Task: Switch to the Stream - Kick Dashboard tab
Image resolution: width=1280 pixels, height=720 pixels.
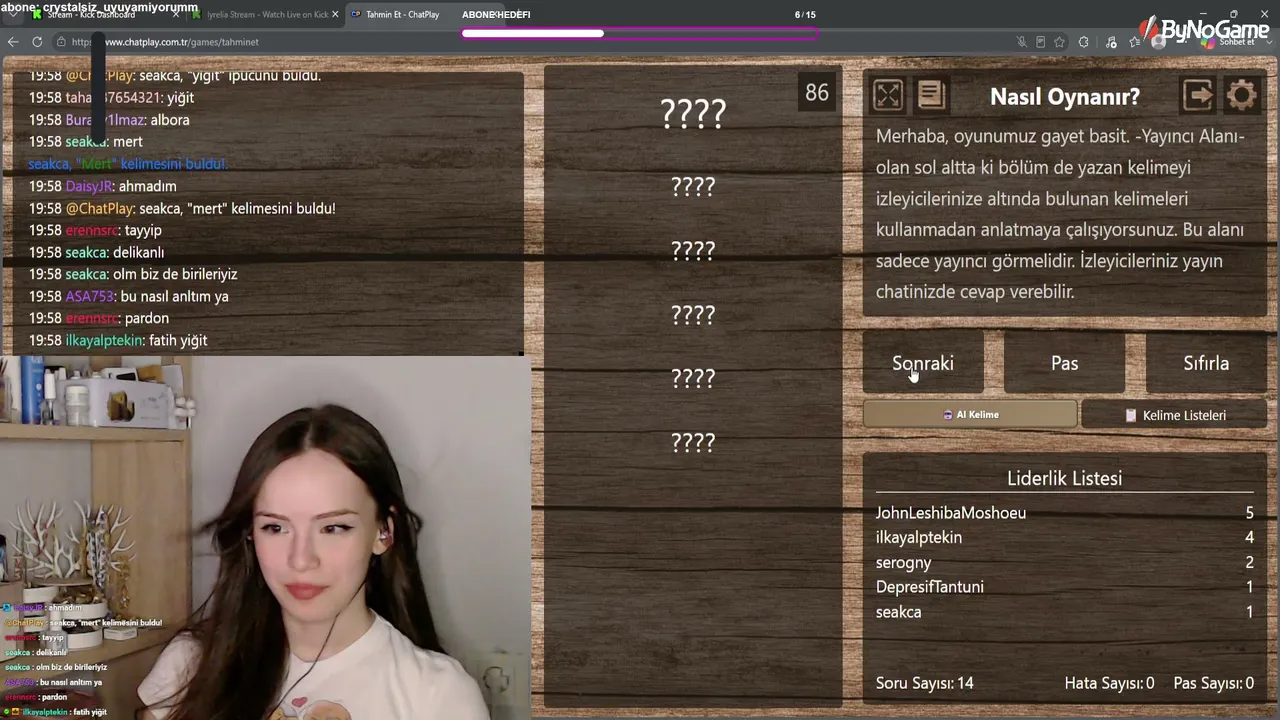Action: (105, 14)
